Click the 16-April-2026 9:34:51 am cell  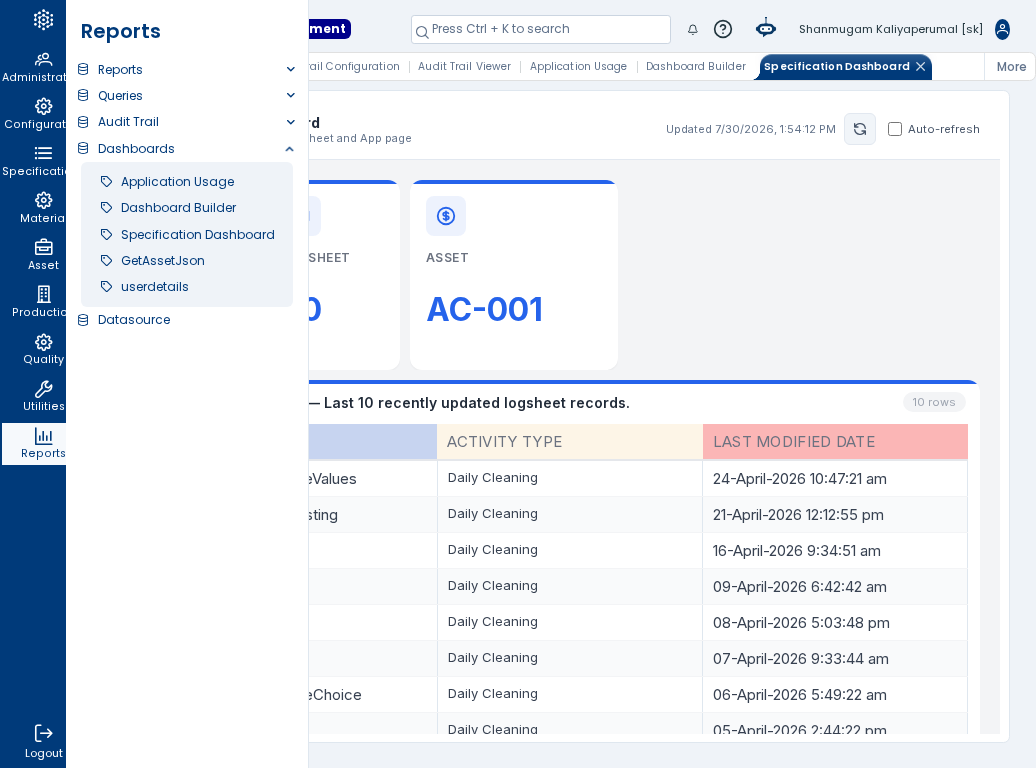coord(835,551)
